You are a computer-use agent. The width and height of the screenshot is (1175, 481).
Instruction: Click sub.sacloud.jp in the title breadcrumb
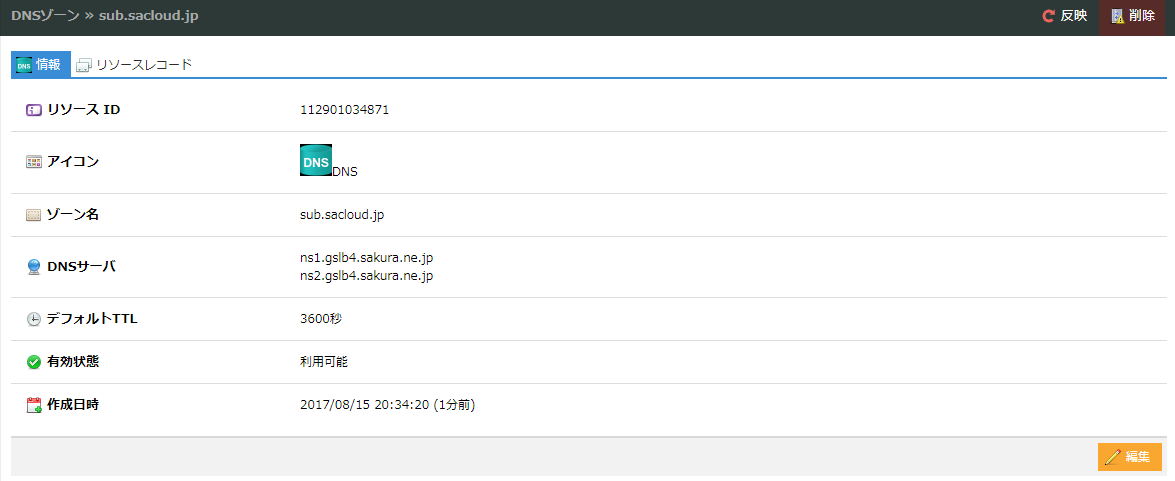(148, 15)
